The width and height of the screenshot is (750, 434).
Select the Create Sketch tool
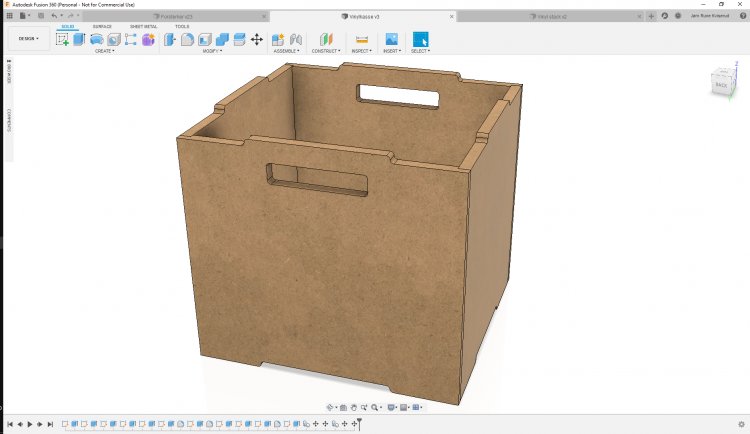(x=62, y=39)
